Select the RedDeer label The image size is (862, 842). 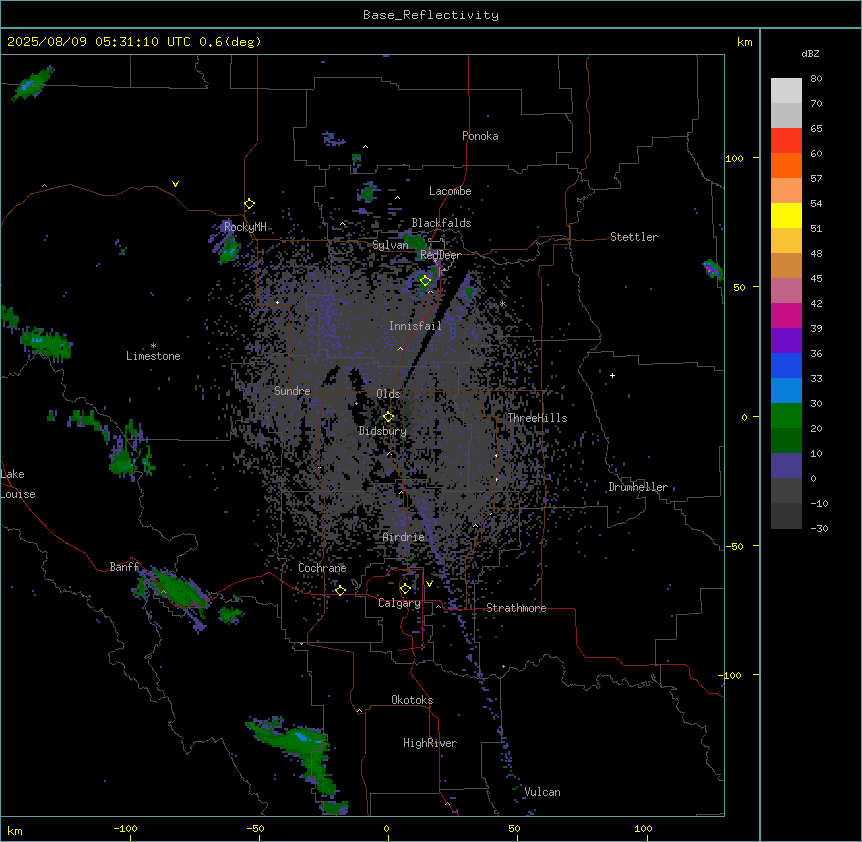(x=440, y=255)
